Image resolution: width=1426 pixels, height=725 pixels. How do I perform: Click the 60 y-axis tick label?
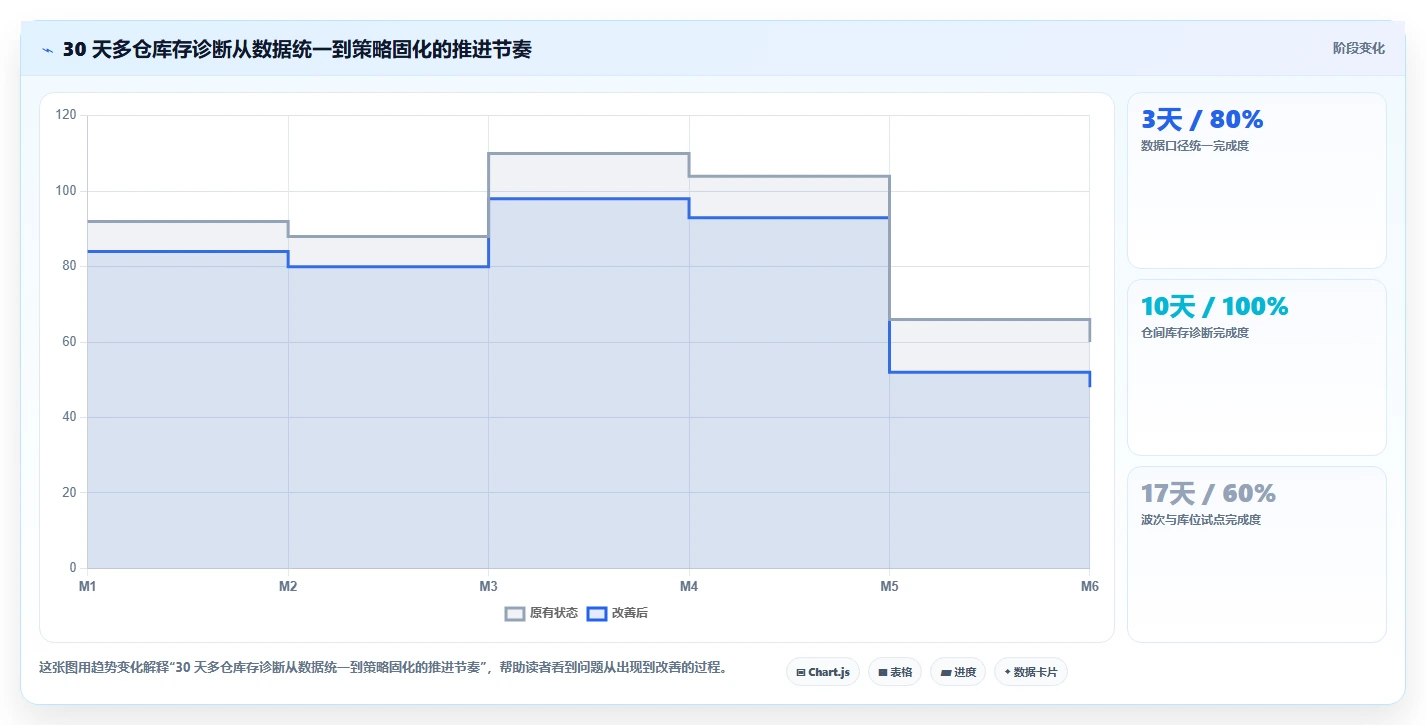[x=69, y=342]
